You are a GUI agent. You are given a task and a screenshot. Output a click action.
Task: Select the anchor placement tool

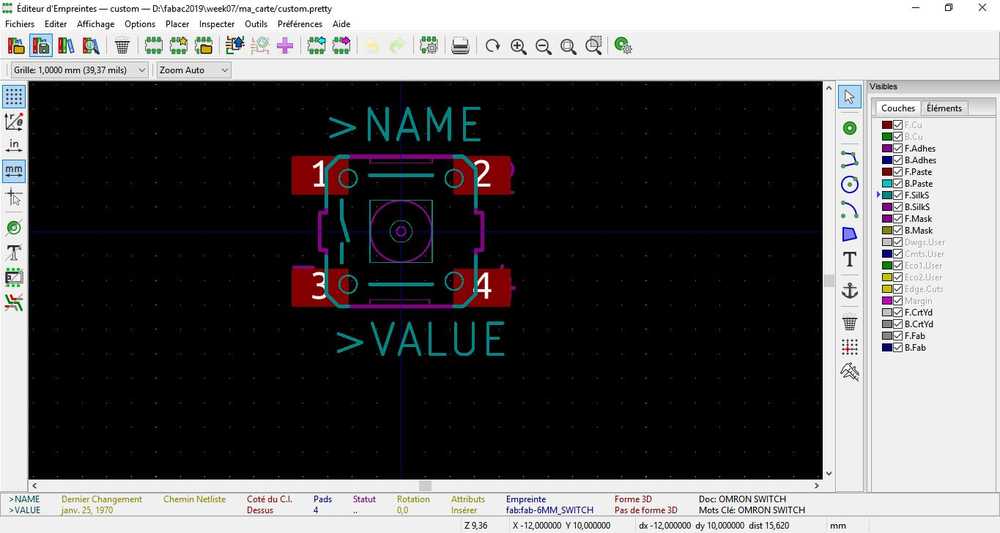point(849,291)
